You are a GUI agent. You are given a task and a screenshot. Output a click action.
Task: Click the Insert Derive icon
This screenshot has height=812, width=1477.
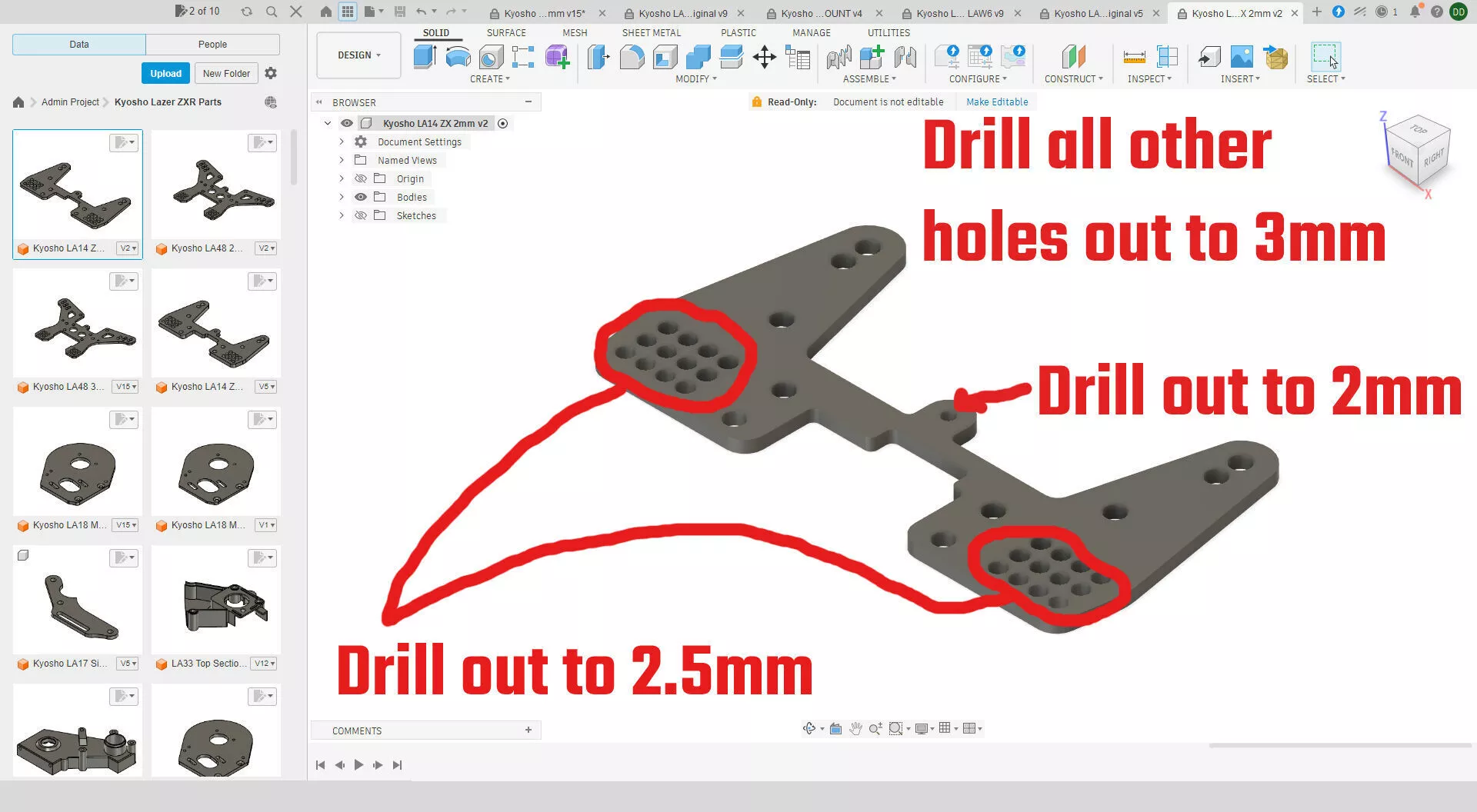(1209, 57)
